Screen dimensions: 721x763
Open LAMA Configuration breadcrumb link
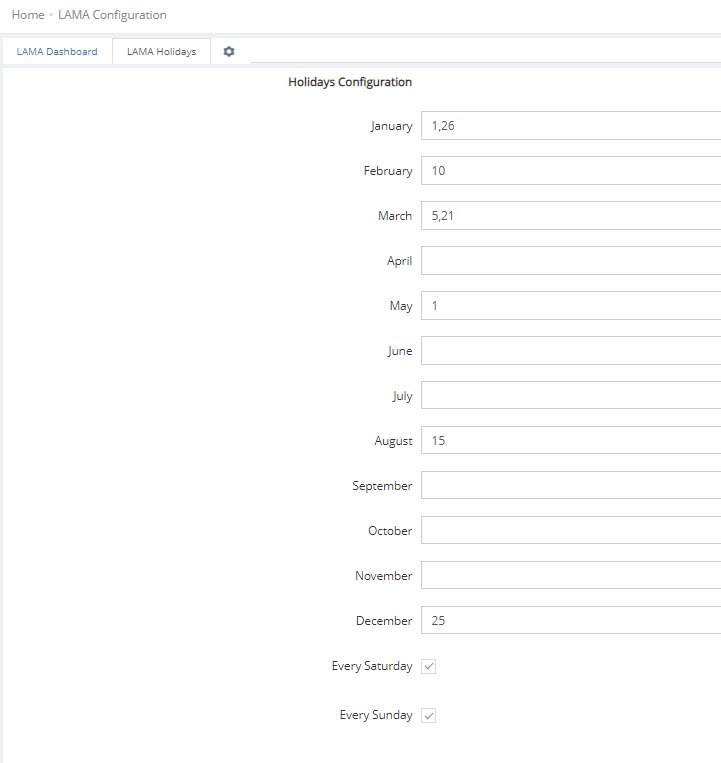click(112, 15)
